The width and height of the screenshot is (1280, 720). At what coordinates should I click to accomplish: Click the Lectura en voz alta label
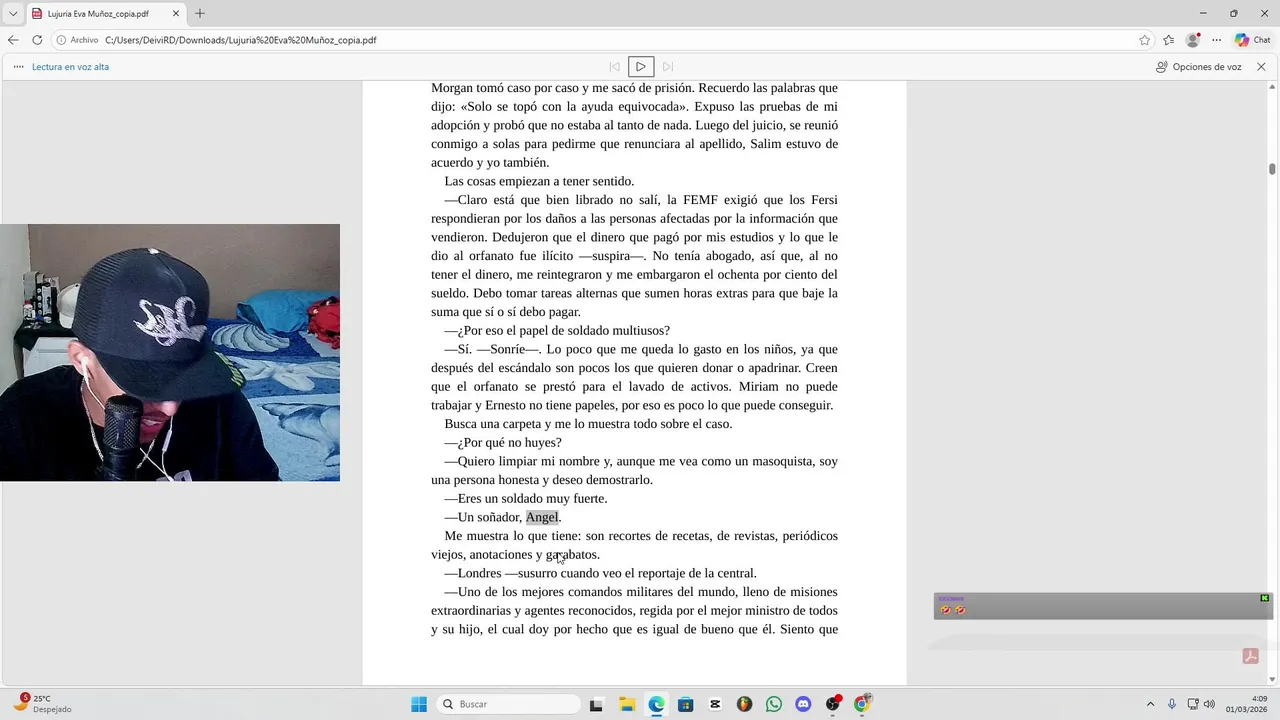pos(70,67)
